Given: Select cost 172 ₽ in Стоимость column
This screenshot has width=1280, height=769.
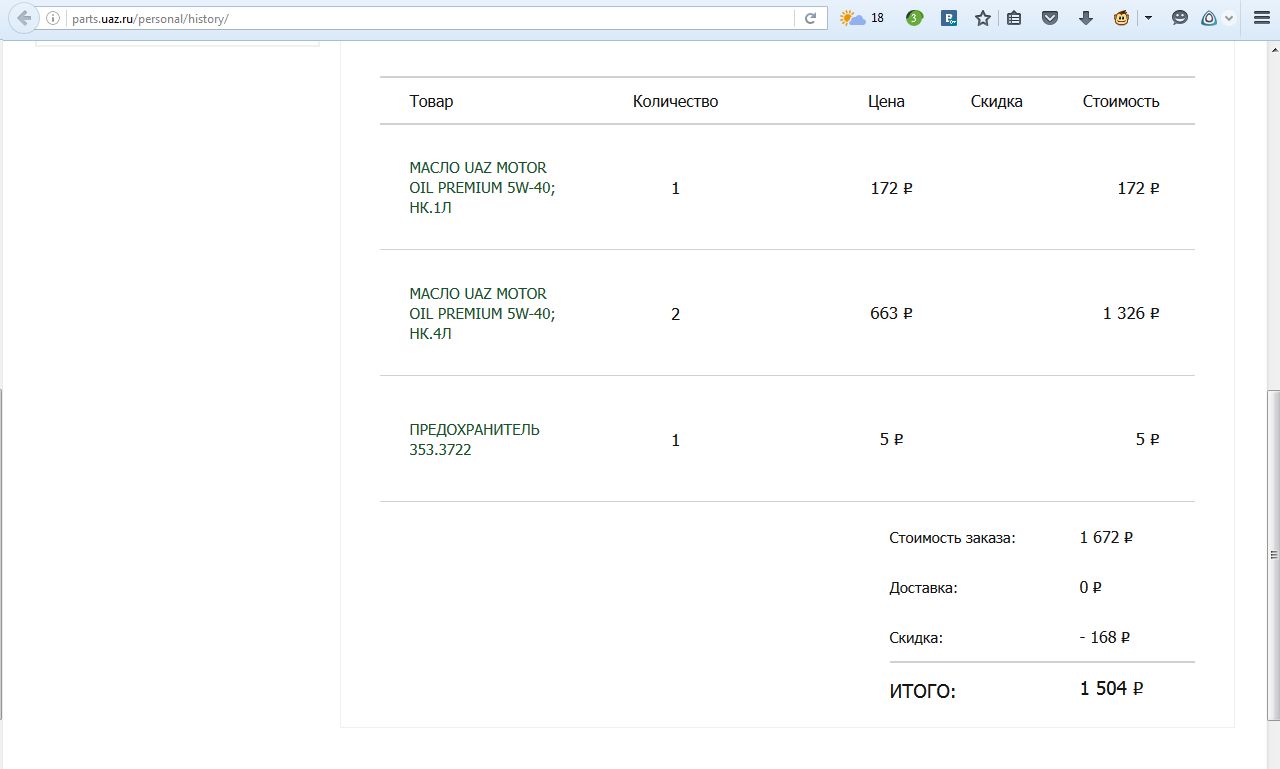Looking at the screenshot, I should pyautogui.click(x=1138, y=188).
